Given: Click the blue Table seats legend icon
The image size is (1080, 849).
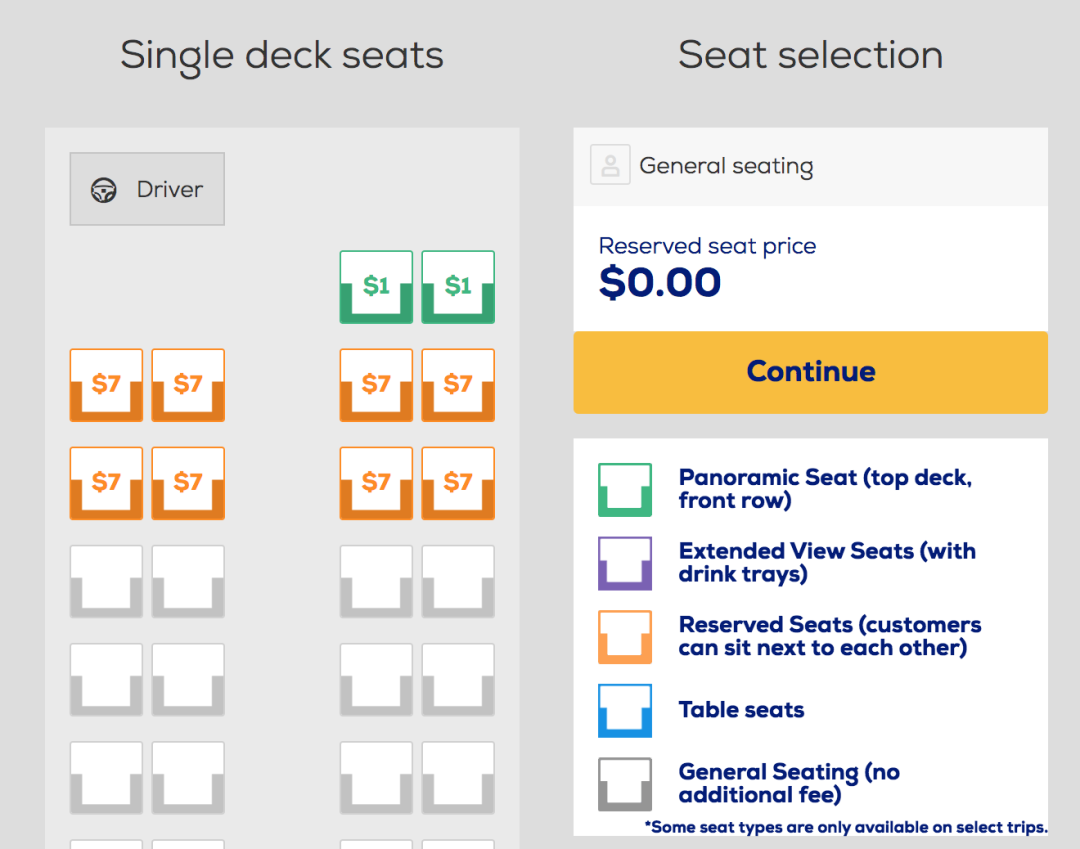Looking at the screenshot, I should pyautogui.click(x=625, y=711).
